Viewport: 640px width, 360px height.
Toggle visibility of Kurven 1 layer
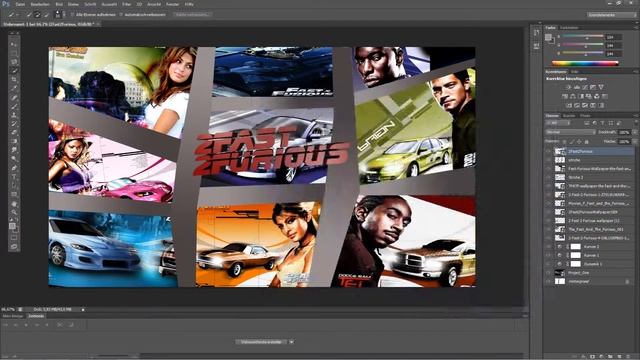pyautogui.click(x=549, y=255)
